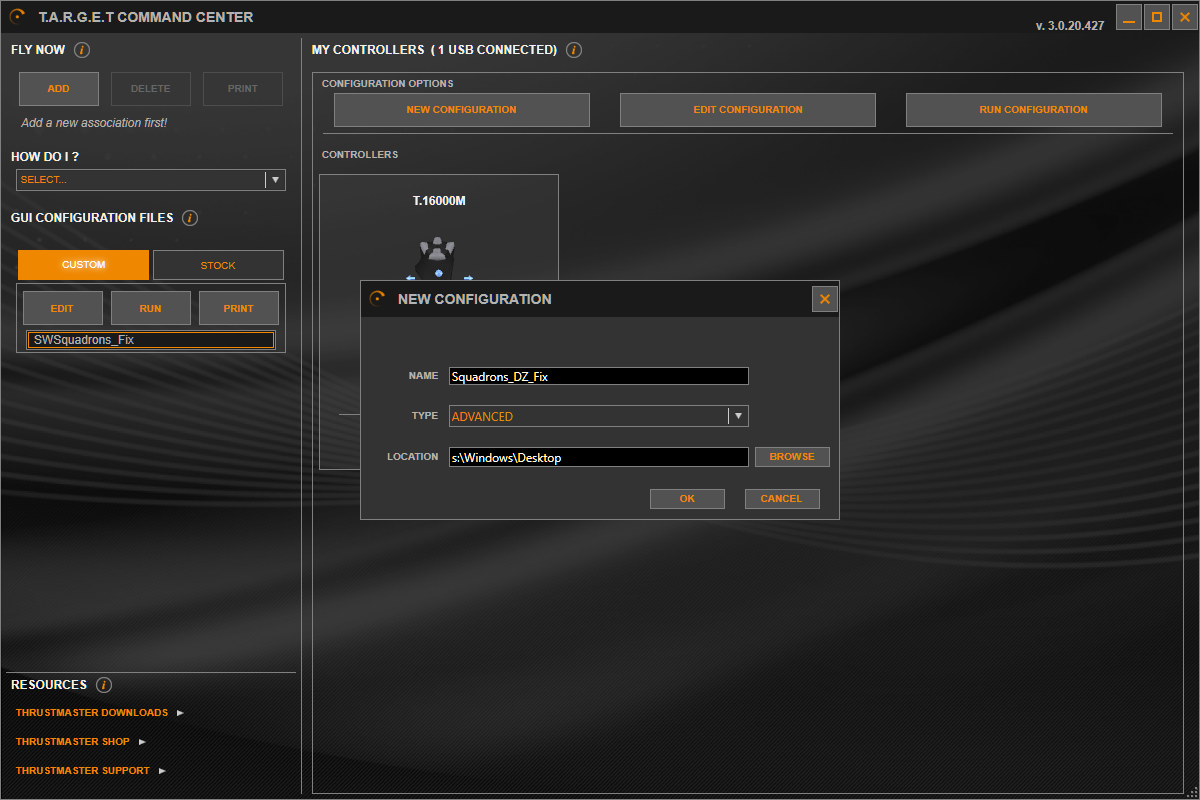Image resolution: width=1200 pixels, height=800 pixels.
Task: Close the Command Center window
Action: point(1184,17)
